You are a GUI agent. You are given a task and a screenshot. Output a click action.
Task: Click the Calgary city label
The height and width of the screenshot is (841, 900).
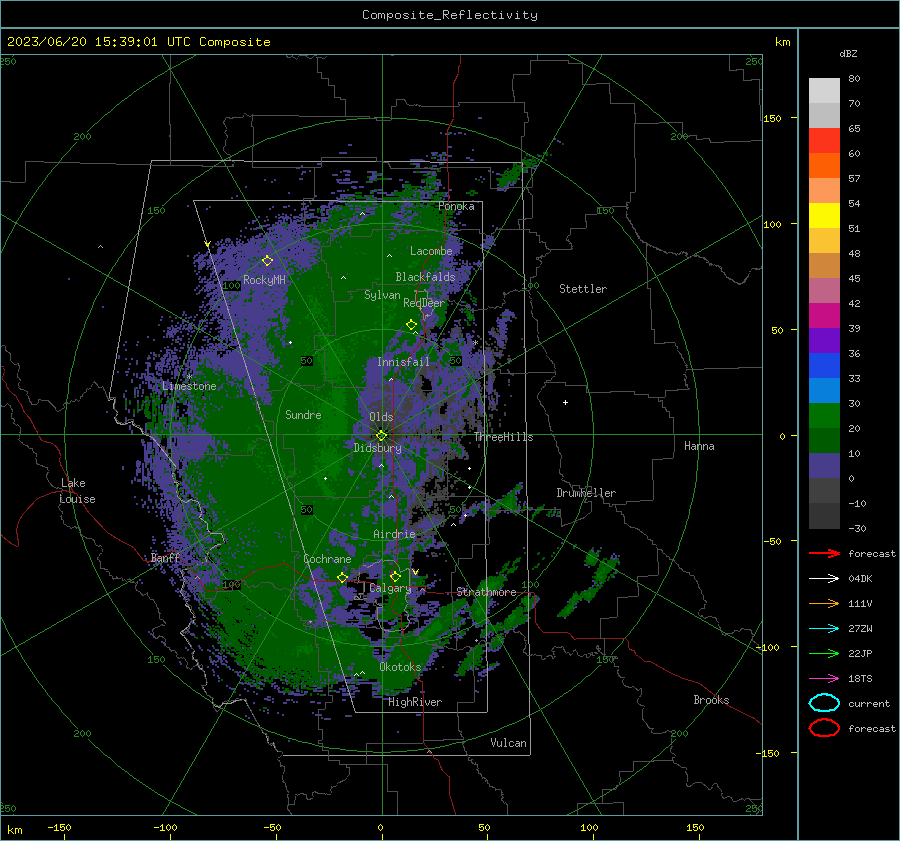(x=390, y=588)
